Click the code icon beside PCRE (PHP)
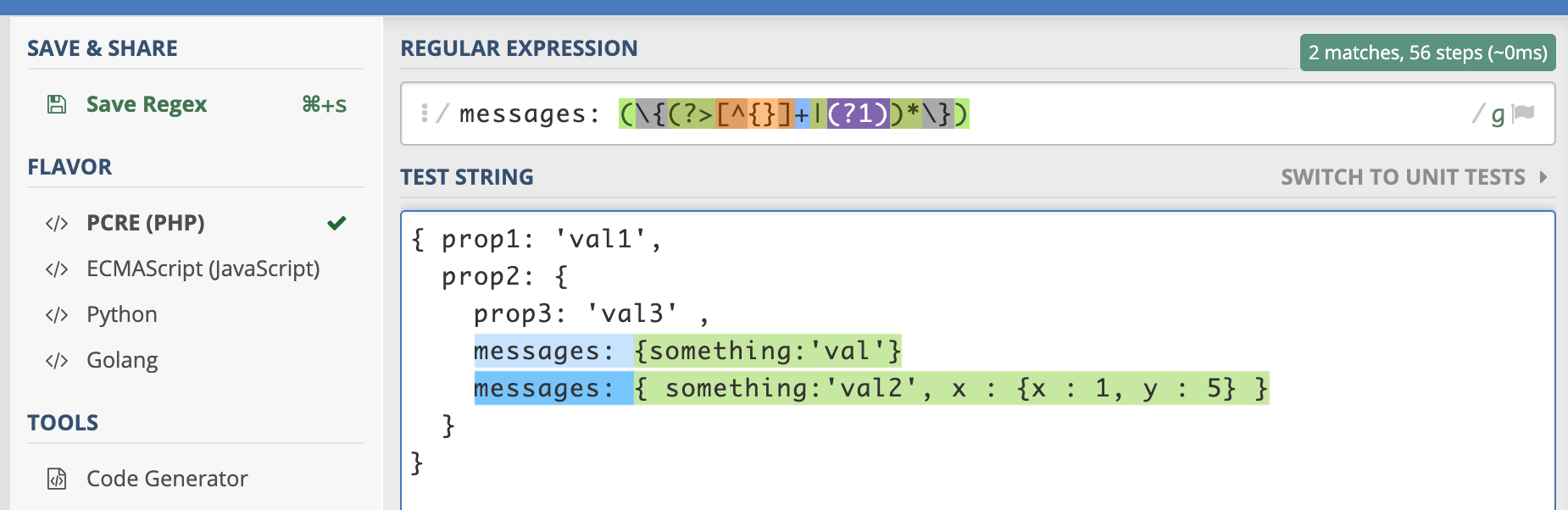Viewport: 1568px width, 510px height. [x=55, y=223]
